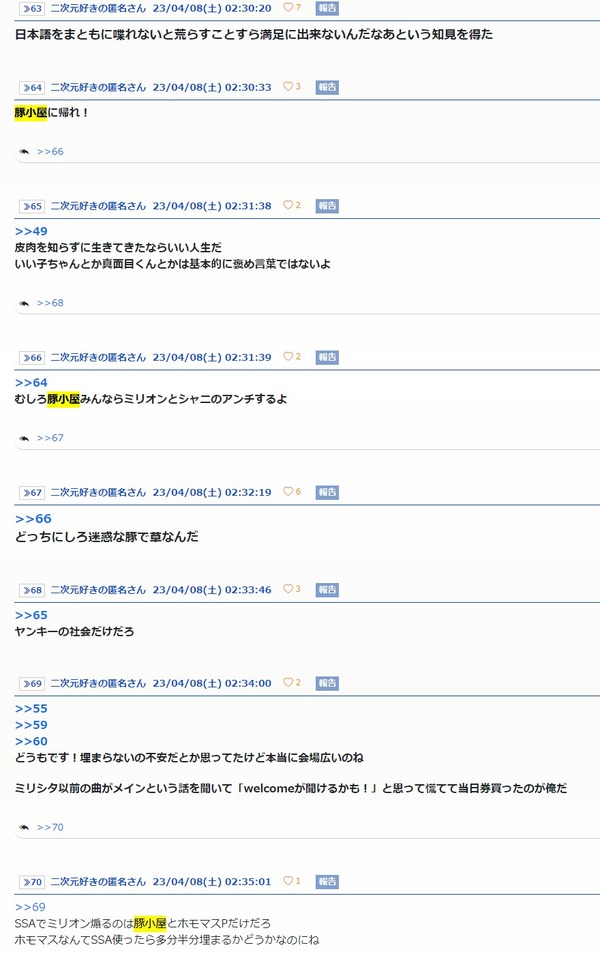Report post 66 using the 報告 button
Screen dimensions: 600x954
click(x=327, y=357)
